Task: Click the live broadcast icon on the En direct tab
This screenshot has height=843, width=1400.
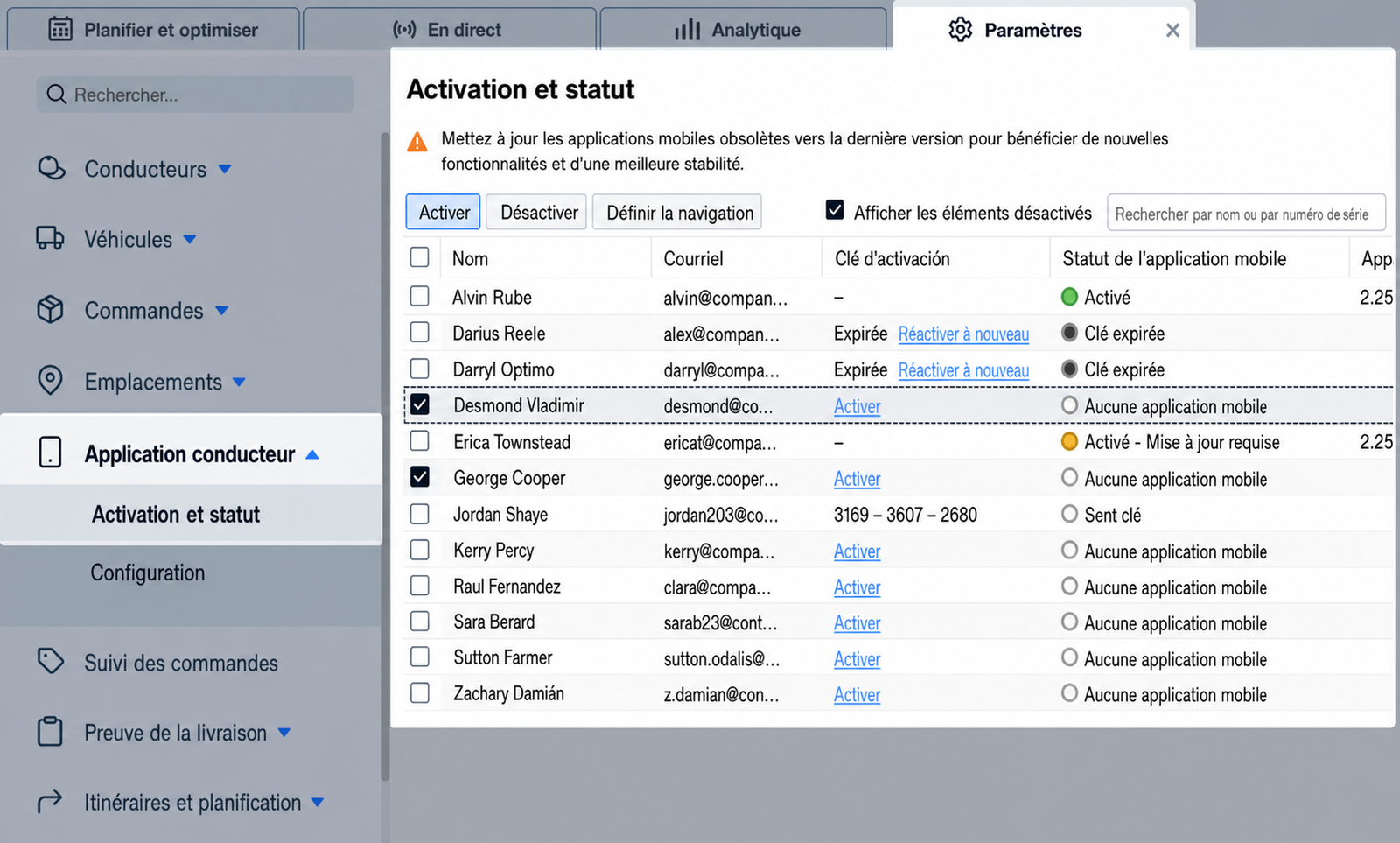Action: click(x=404, y=30)
